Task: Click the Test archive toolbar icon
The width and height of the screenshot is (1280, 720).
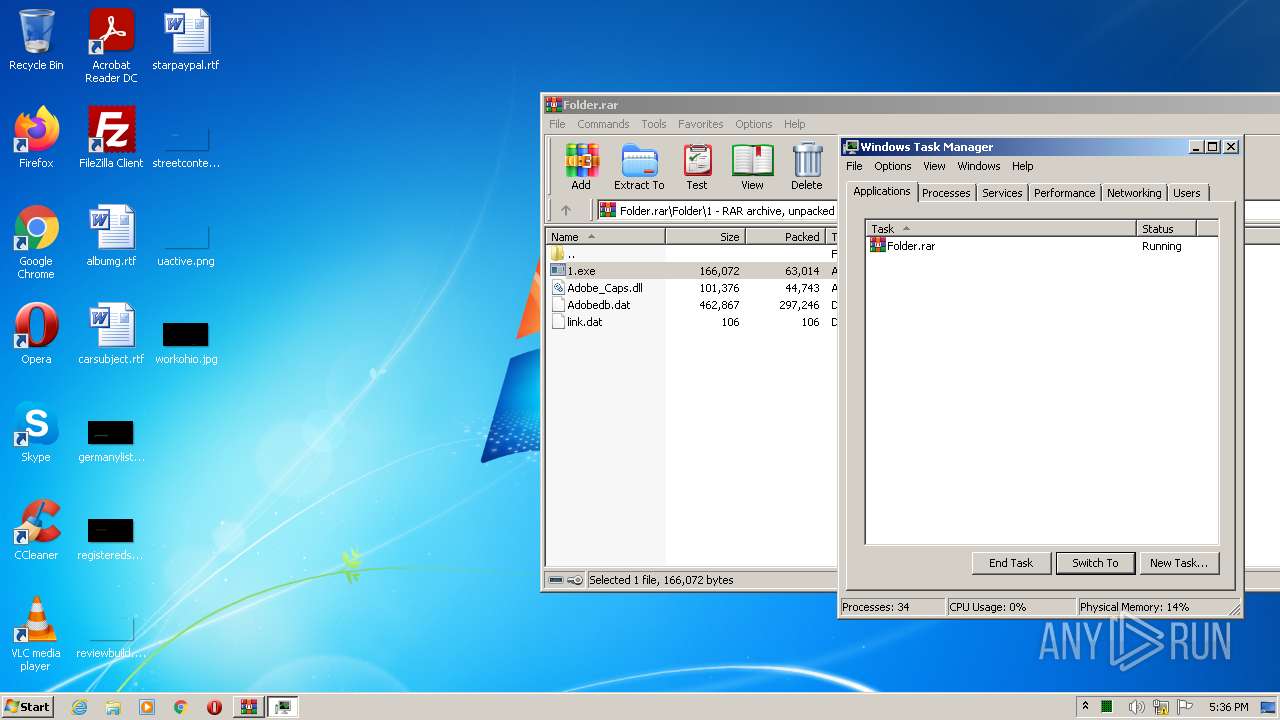Action: (x=697, y=166)
